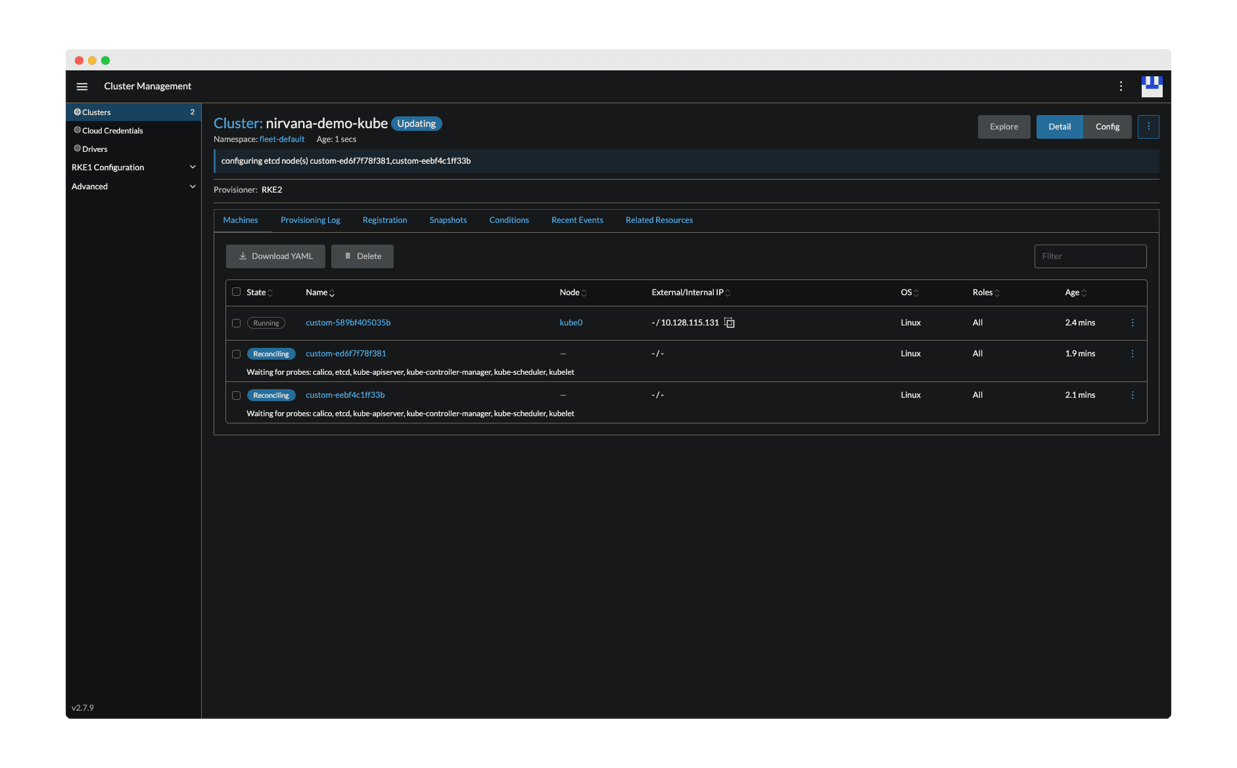Open row actions for custom-589bf405035b
The image size is (1237, 768).
(1132, 323)
